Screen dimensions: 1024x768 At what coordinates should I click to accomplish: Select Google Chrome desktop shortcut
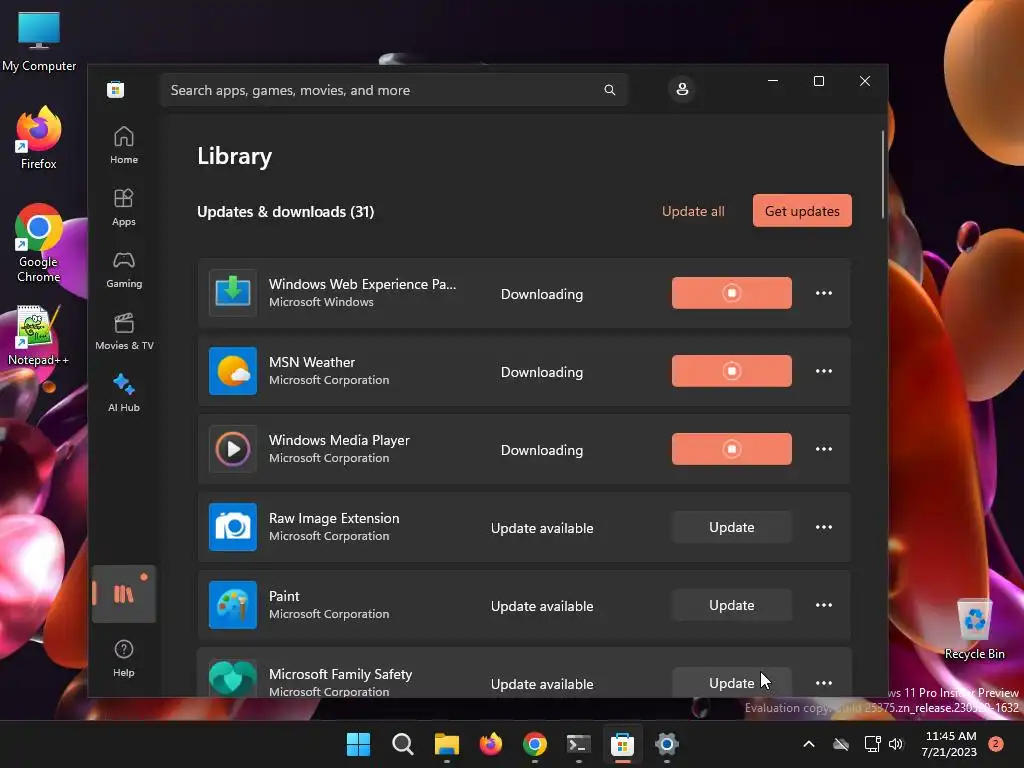point(39,243)
